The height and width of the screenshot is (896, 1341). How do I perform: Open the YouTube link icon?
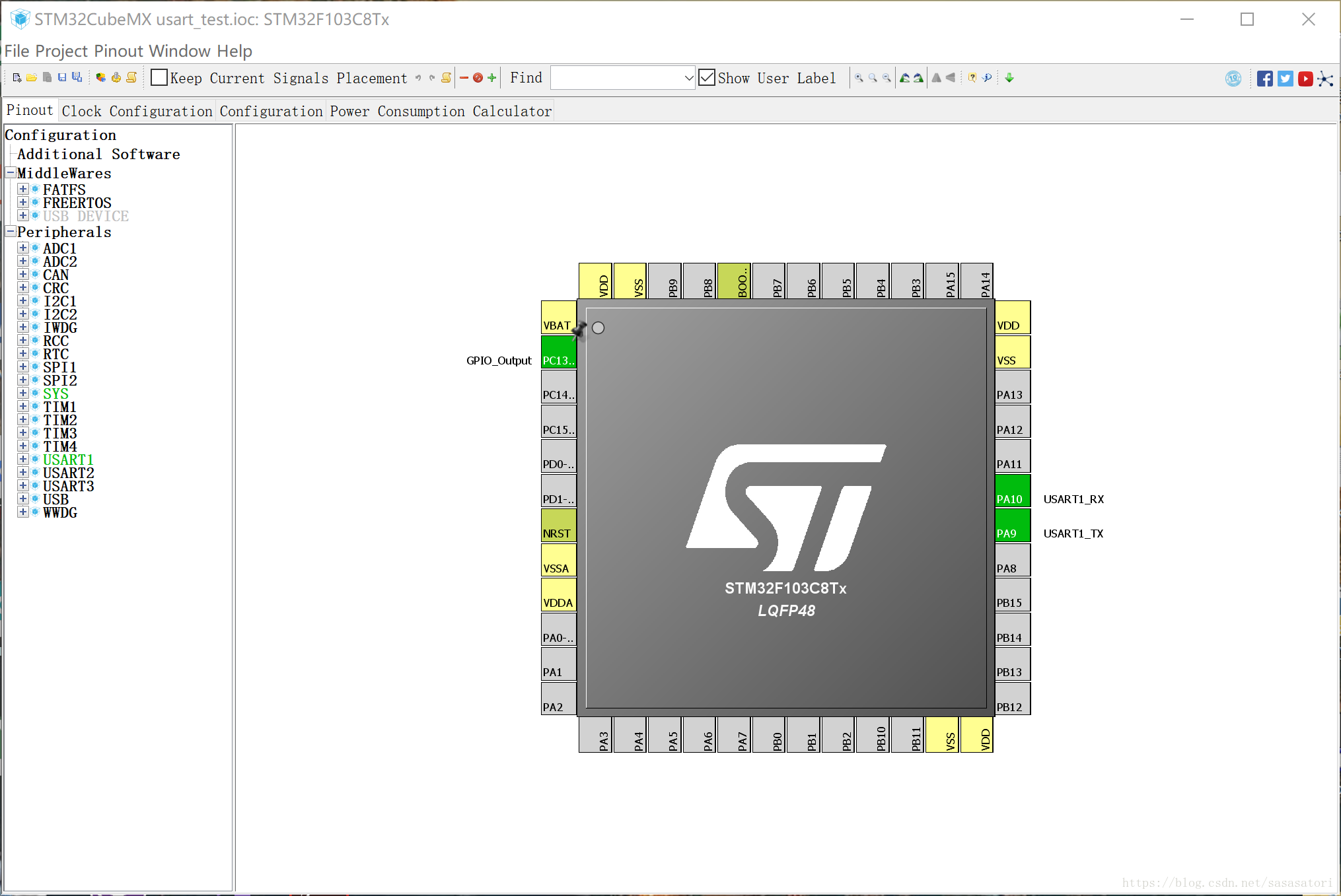click(x=1305, y=79)
